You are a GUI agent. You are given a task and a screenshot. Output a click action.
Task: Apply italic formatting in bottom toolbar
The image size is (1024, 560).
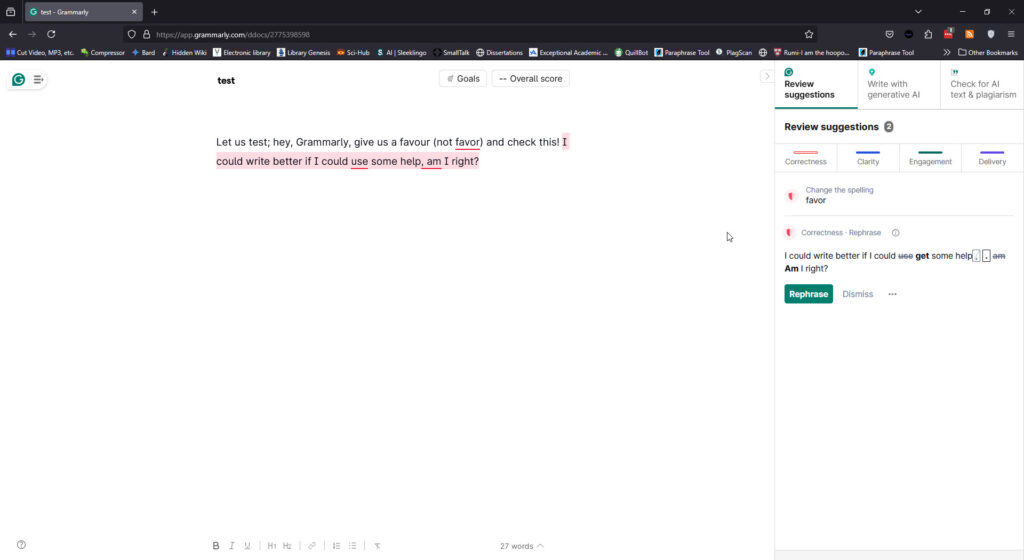(232, 546)
